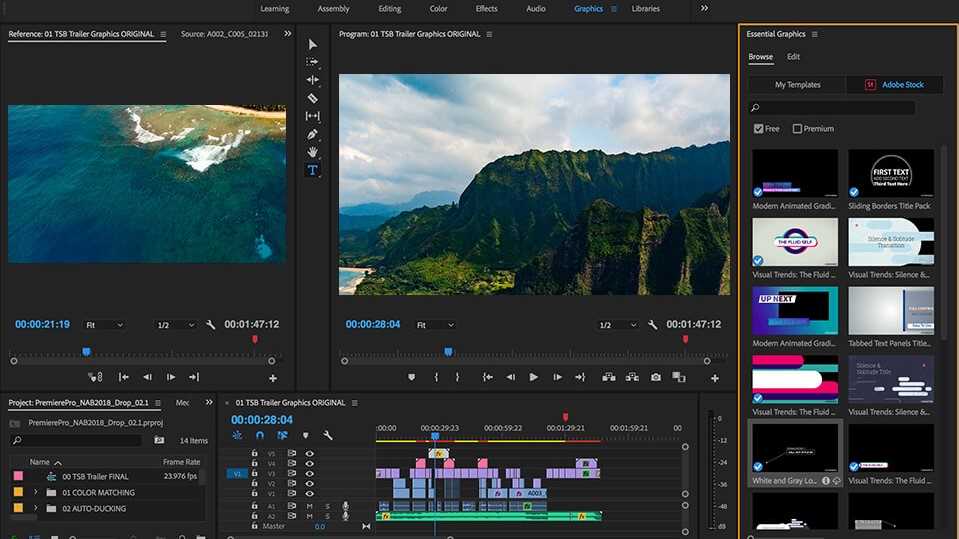
Task: Open the Program monitor Fit zoom dropdown
Action: pyautogui.click(x=435, y=325)
